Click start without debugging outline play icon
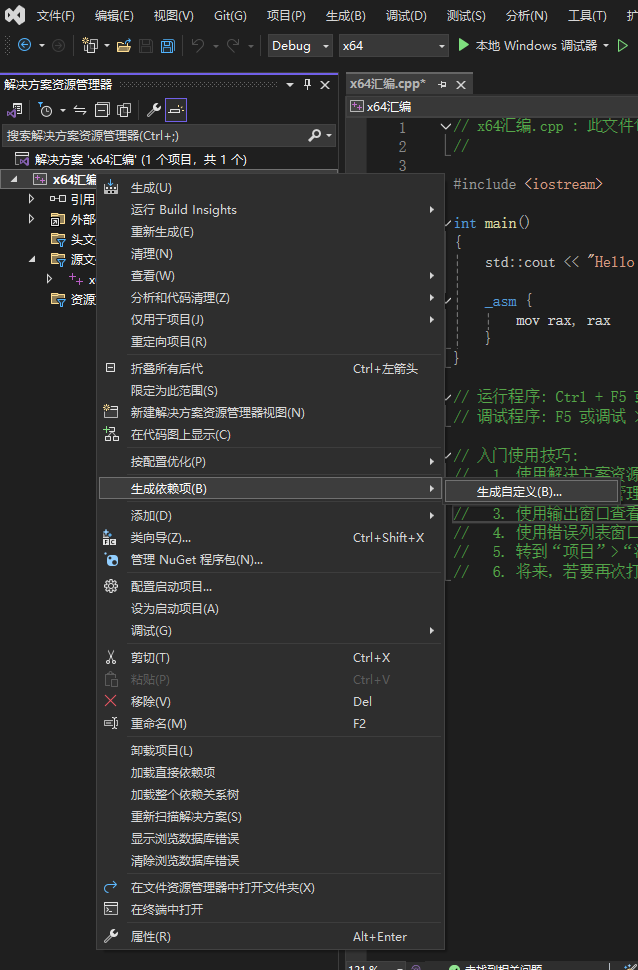The image size is (638, 970). coord(623,45)
